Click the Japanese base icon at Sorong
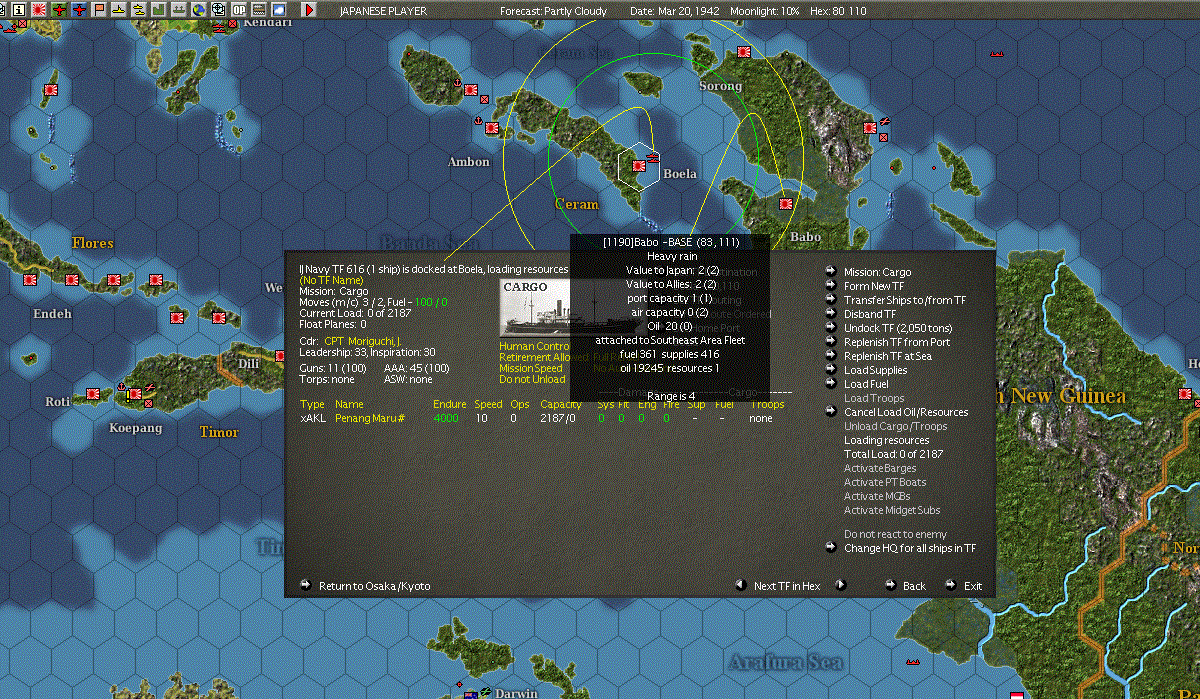Viewport: 1200px width, 699px height. point(744,52)
